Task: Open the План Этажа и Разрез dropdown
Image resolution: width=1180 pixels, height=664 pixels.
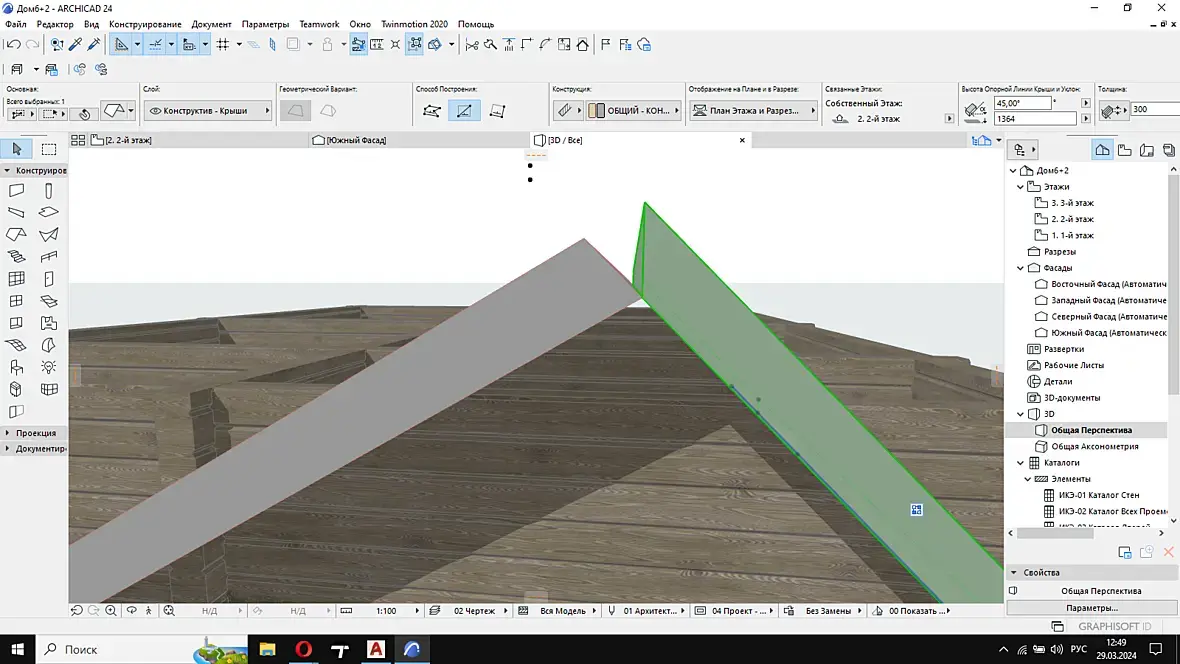Action: click(753, 111)
